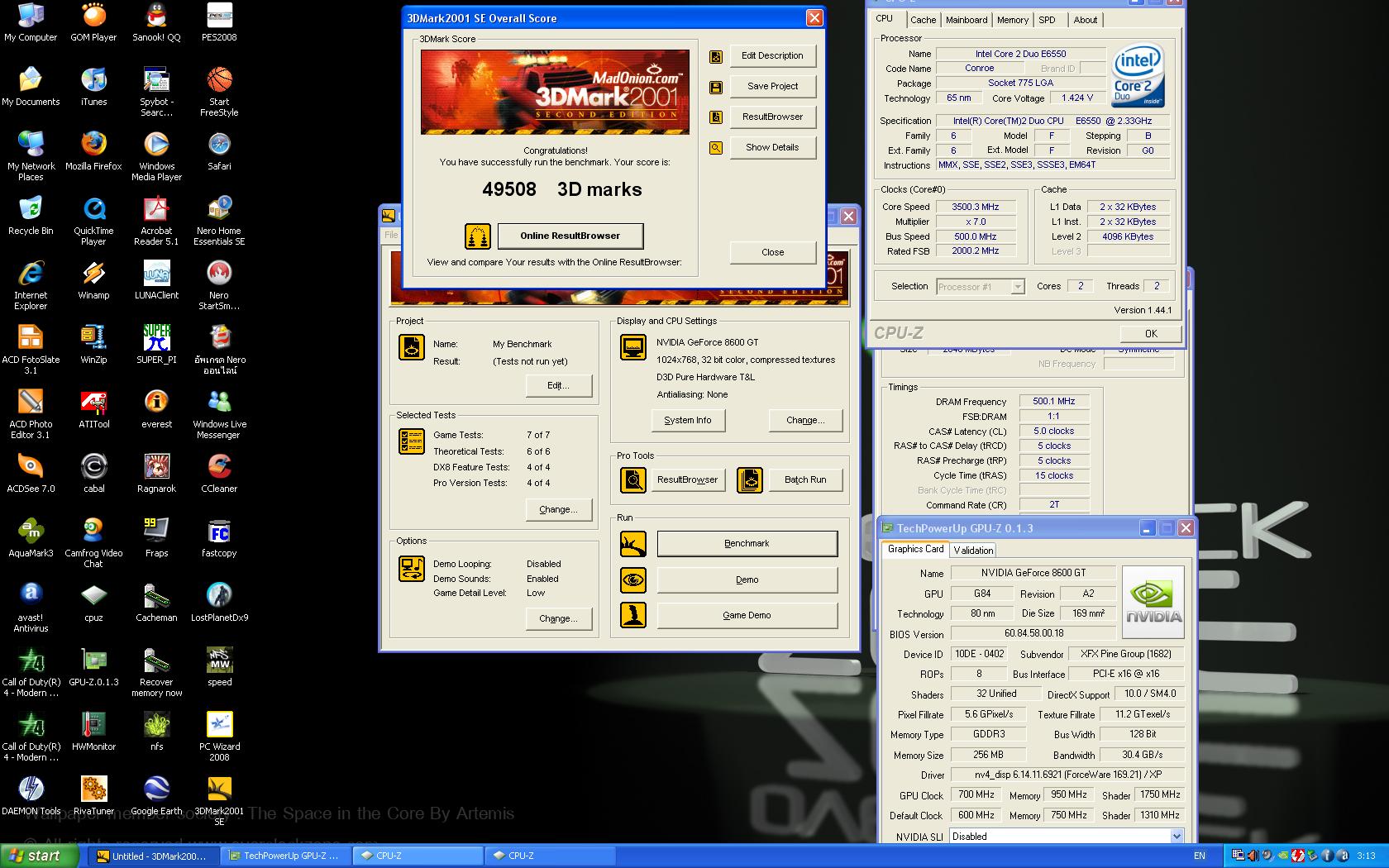Switch to About tab in CPU-Z

click(1086, 20)
